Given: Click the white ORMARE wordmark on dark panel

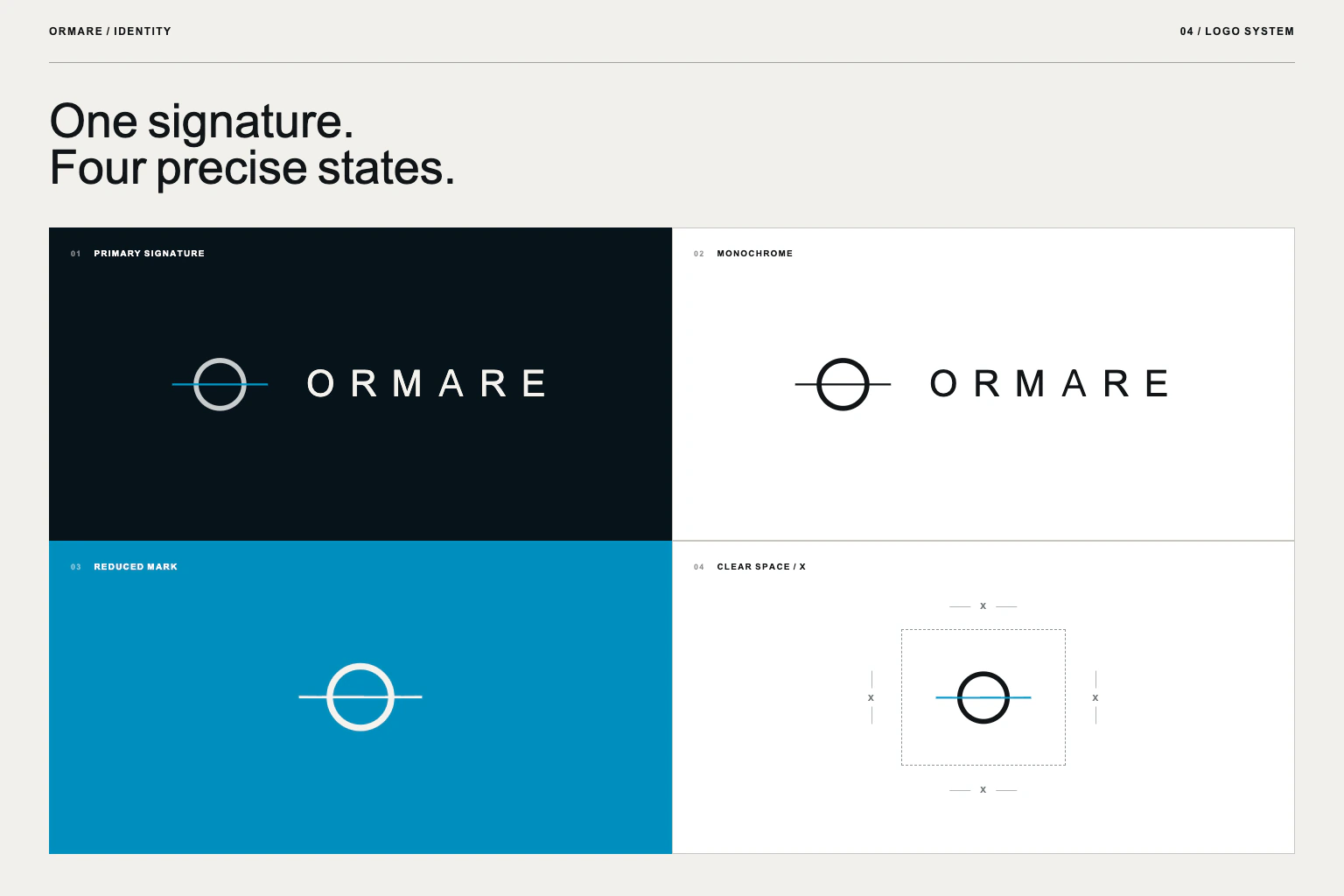Looking at the screenshot, I should click(427, 383).
